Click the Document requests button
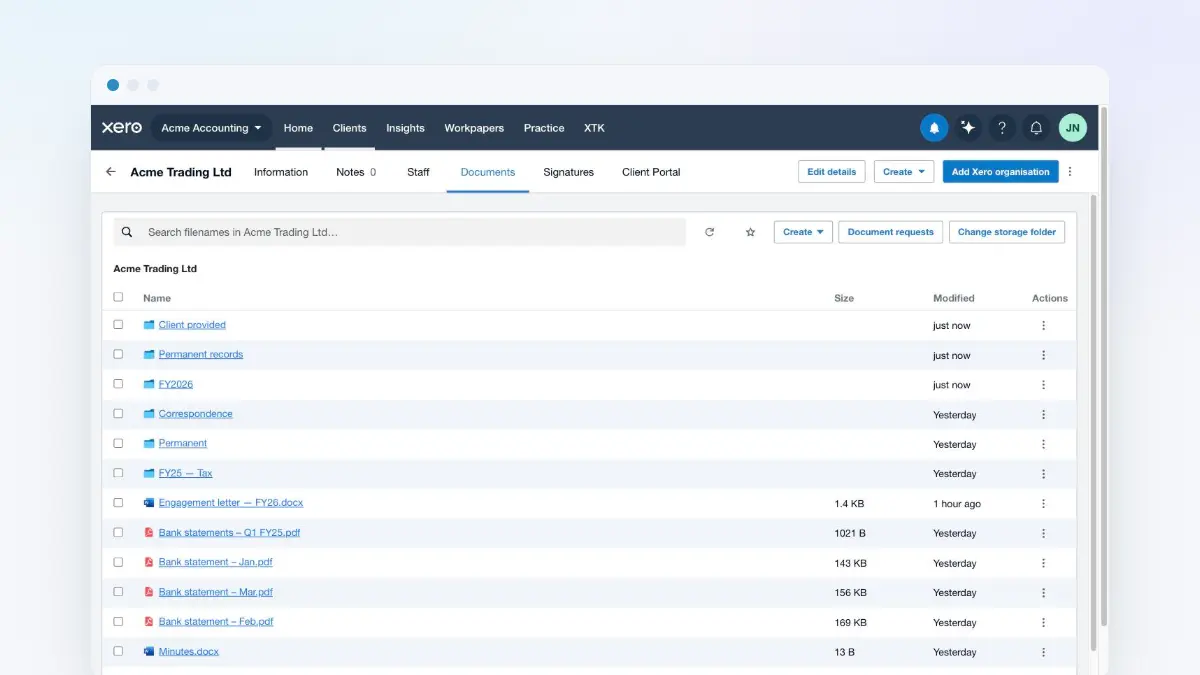This screenshot has height=675, width=1200. point(890,232)
